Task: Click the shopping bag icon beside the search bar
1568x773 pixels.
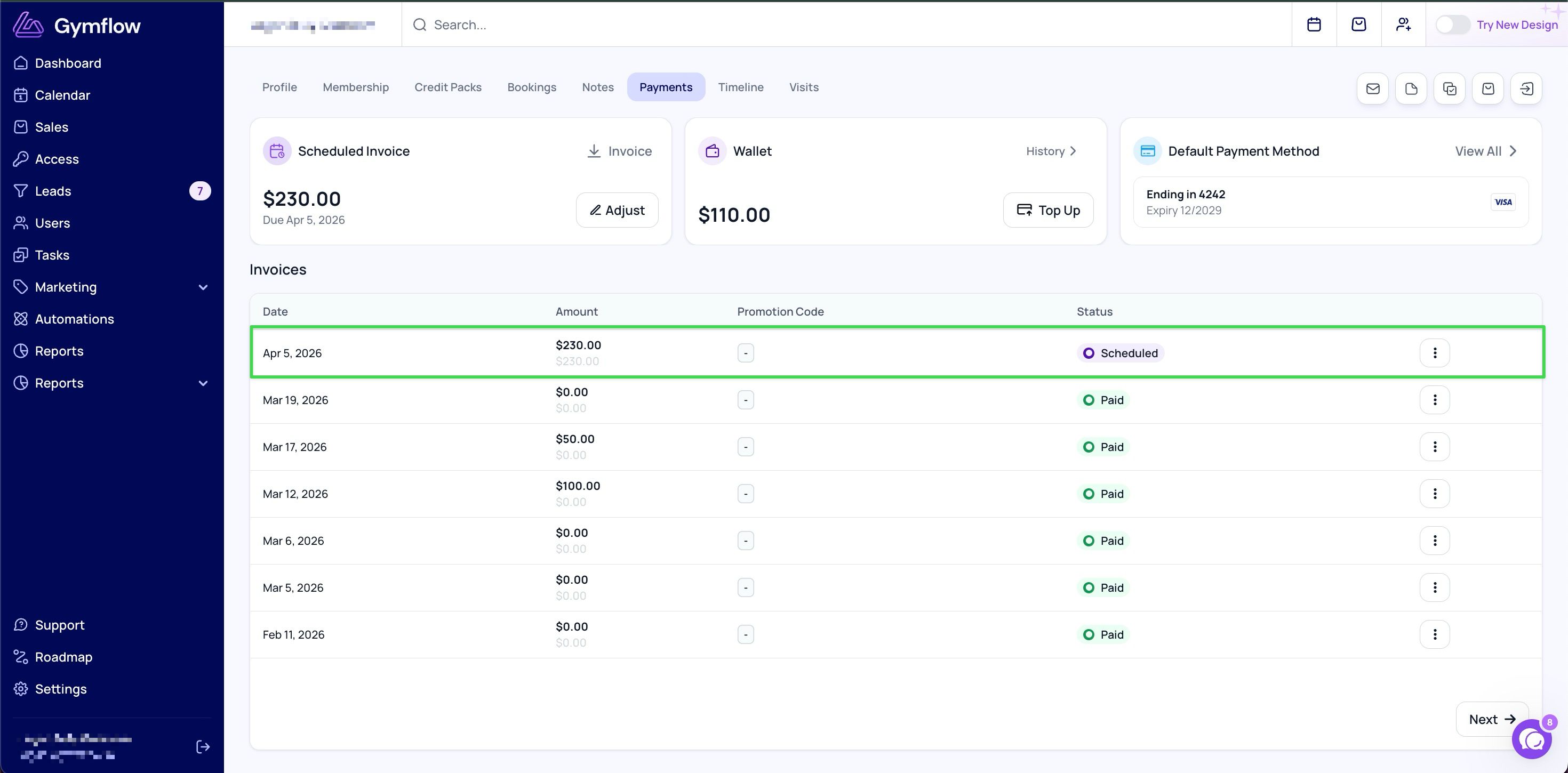Action: click(x=1358, y=25)
